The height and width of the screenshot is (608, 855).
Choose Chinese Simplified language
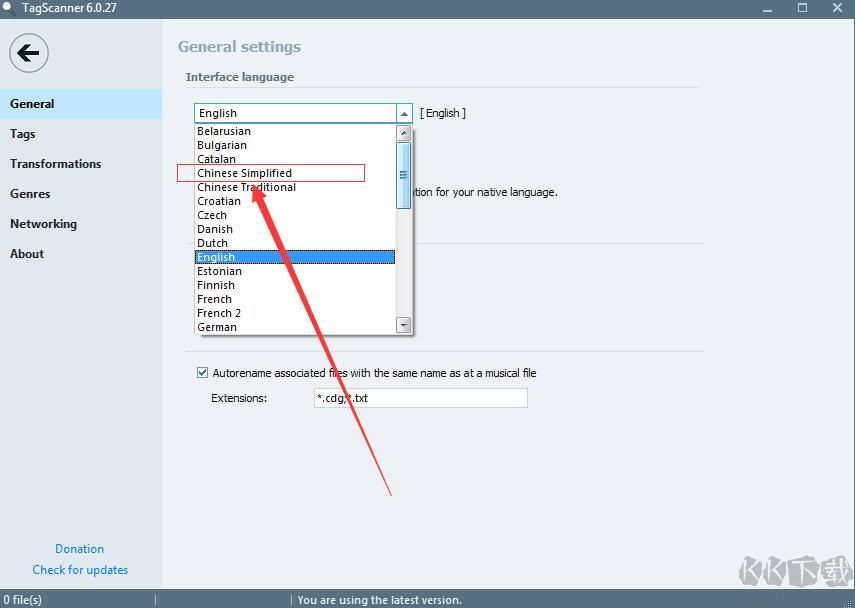295,173
